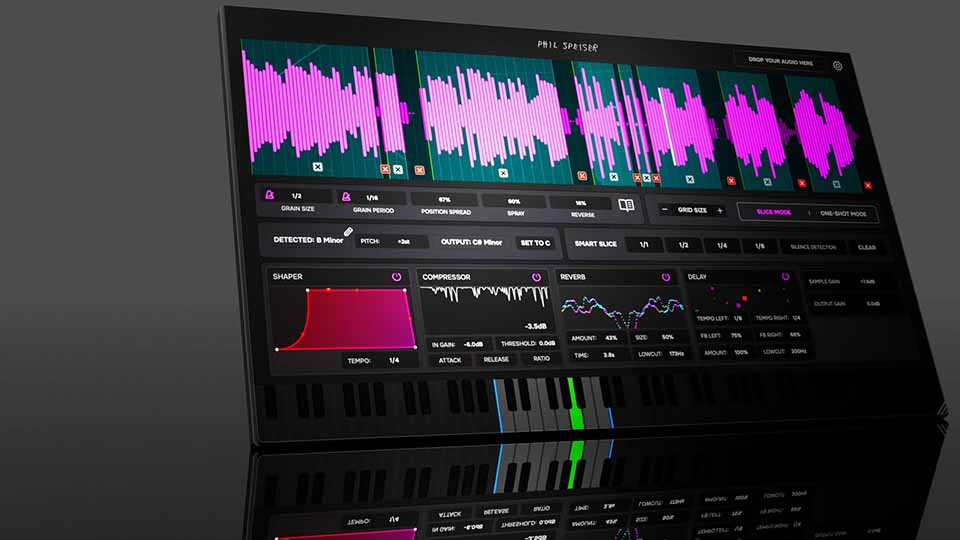Click the pencil icon next to Detected key
This screenshot has width=960, height=540.
tap(349, 232)
